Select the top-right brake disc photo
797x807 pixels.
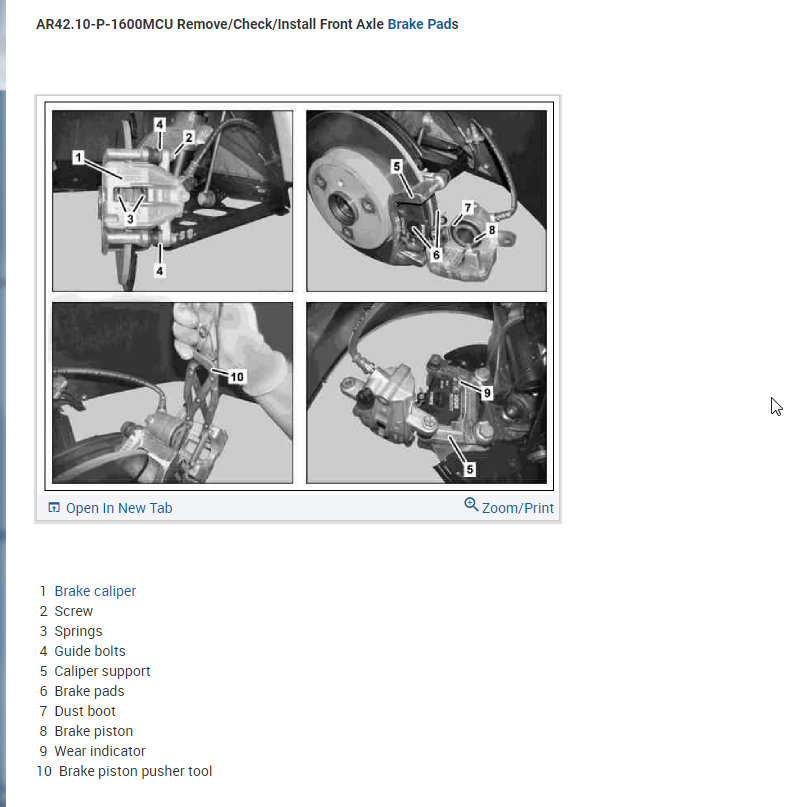[x=427, y=201]
